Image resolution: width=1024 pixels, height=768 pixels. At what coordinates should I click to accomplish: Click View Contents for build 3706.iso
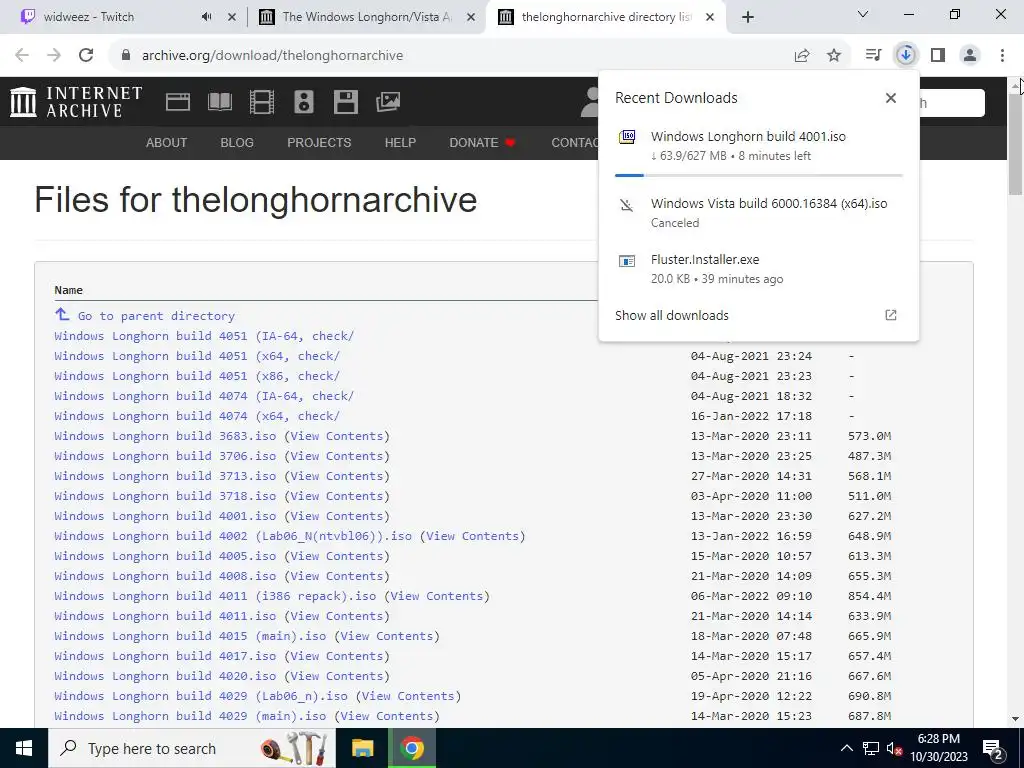tap(337, 456)
